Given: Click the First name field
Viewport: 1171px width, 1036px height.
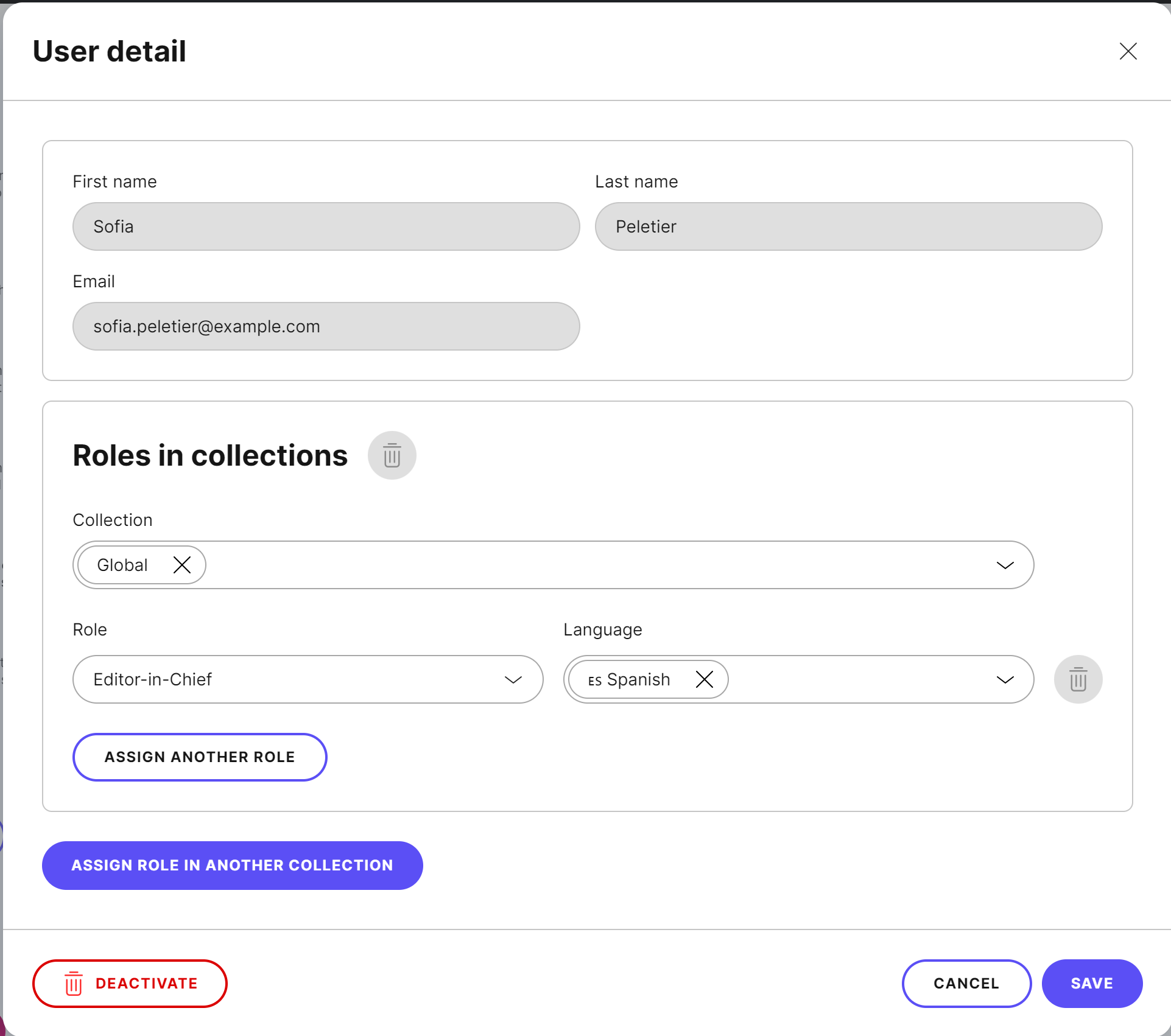Looking at the screenshot, I should 326,226.
